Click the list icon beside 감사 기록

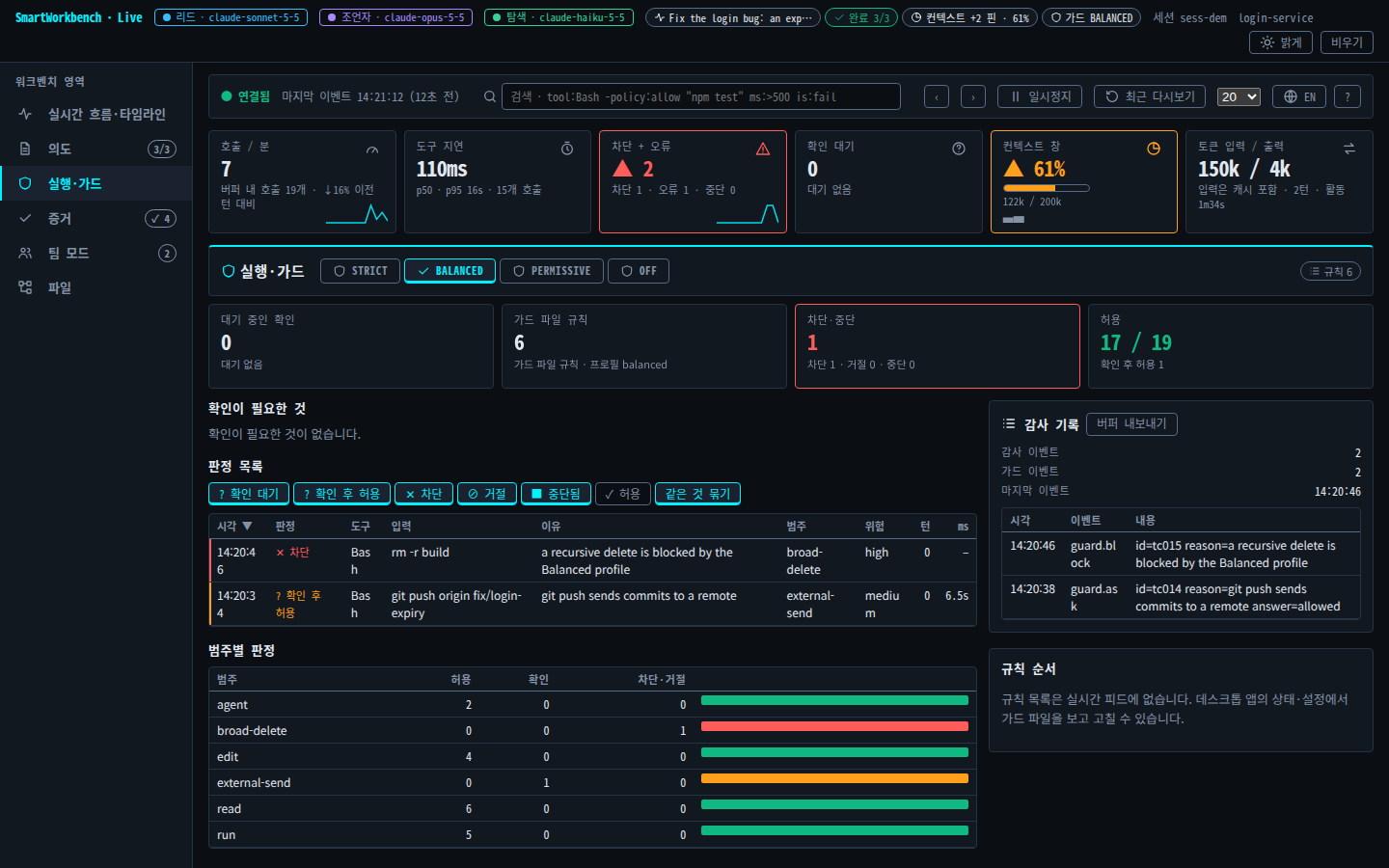pos(1009,423)
